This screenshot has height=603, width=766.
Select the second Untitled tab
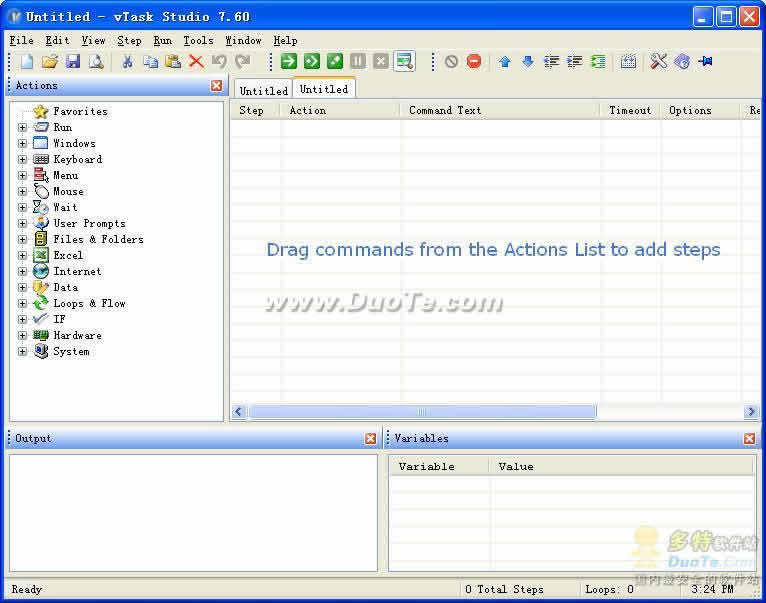pos(324,89)
